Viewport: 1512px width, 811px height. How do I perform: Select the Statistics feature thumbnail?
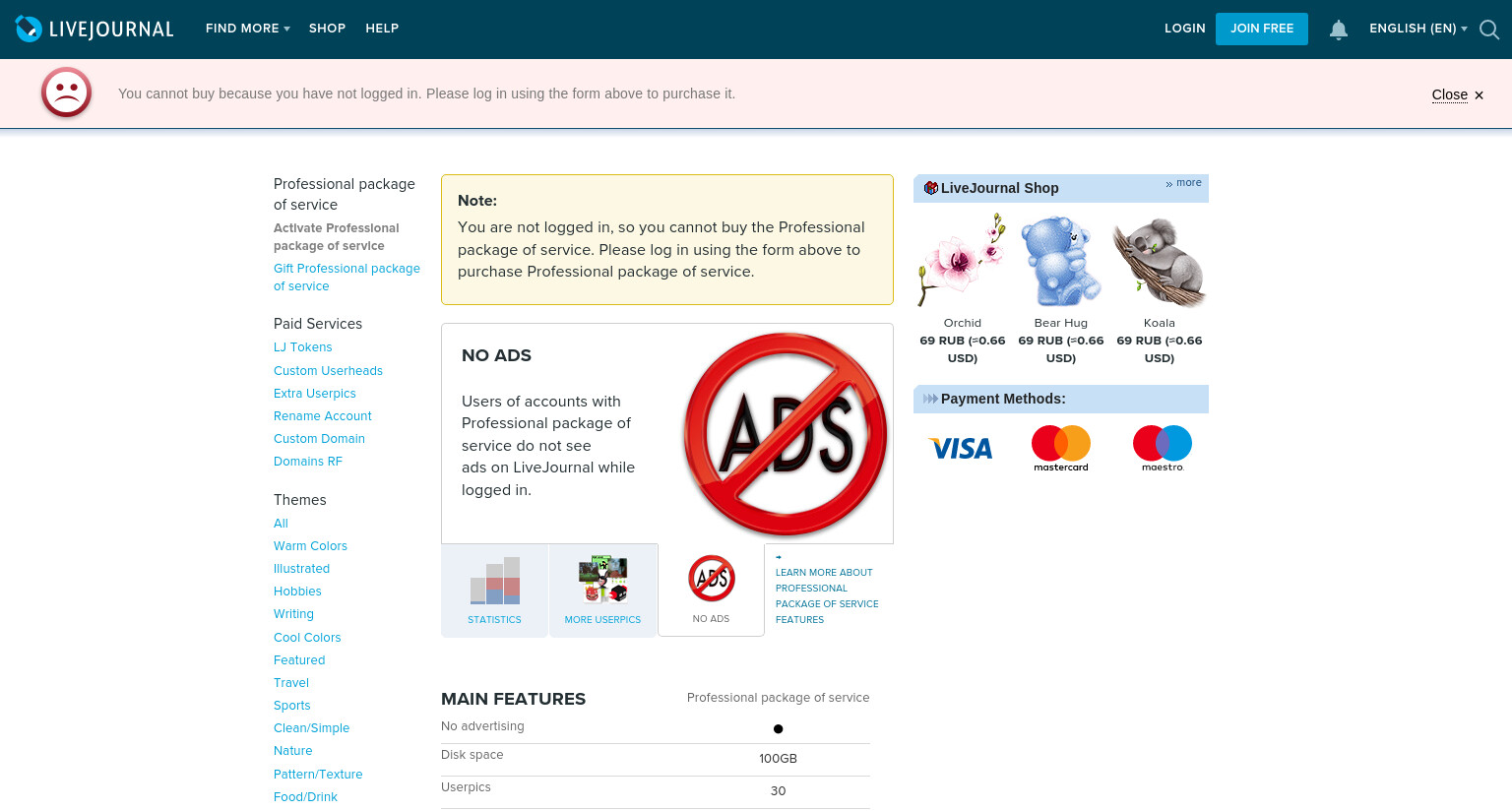[x=494, y=591]
